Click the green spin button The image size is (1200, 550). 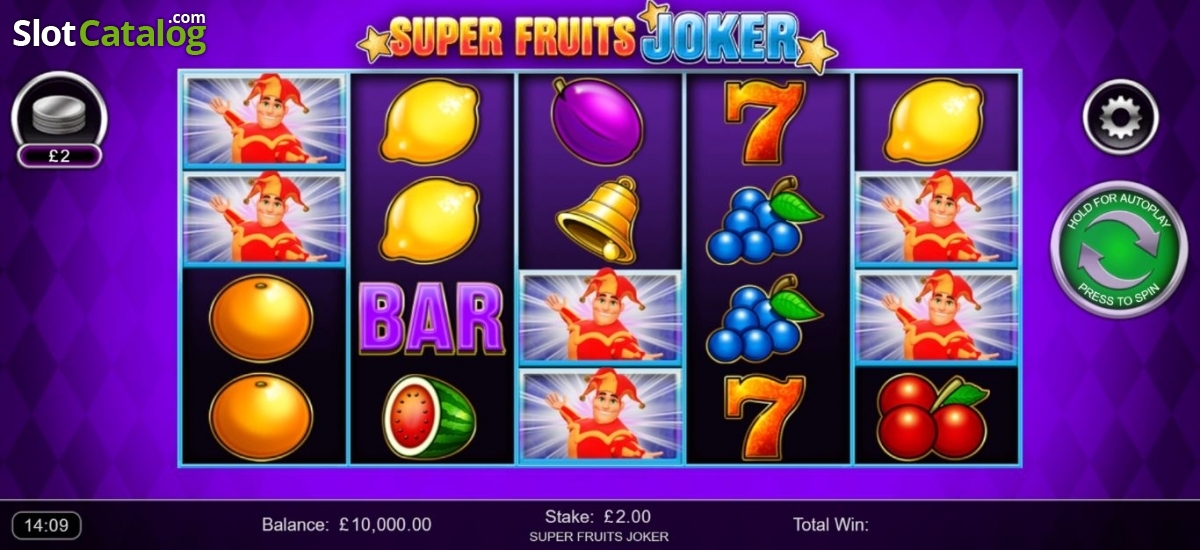click(x=1117, y=250)
